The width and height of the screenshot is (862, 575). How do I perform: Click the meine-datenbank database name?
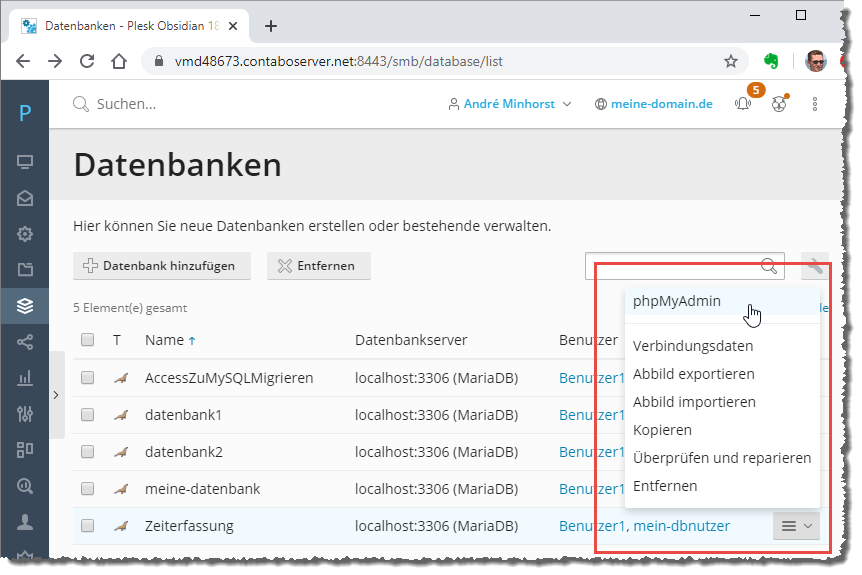[202, 489]
